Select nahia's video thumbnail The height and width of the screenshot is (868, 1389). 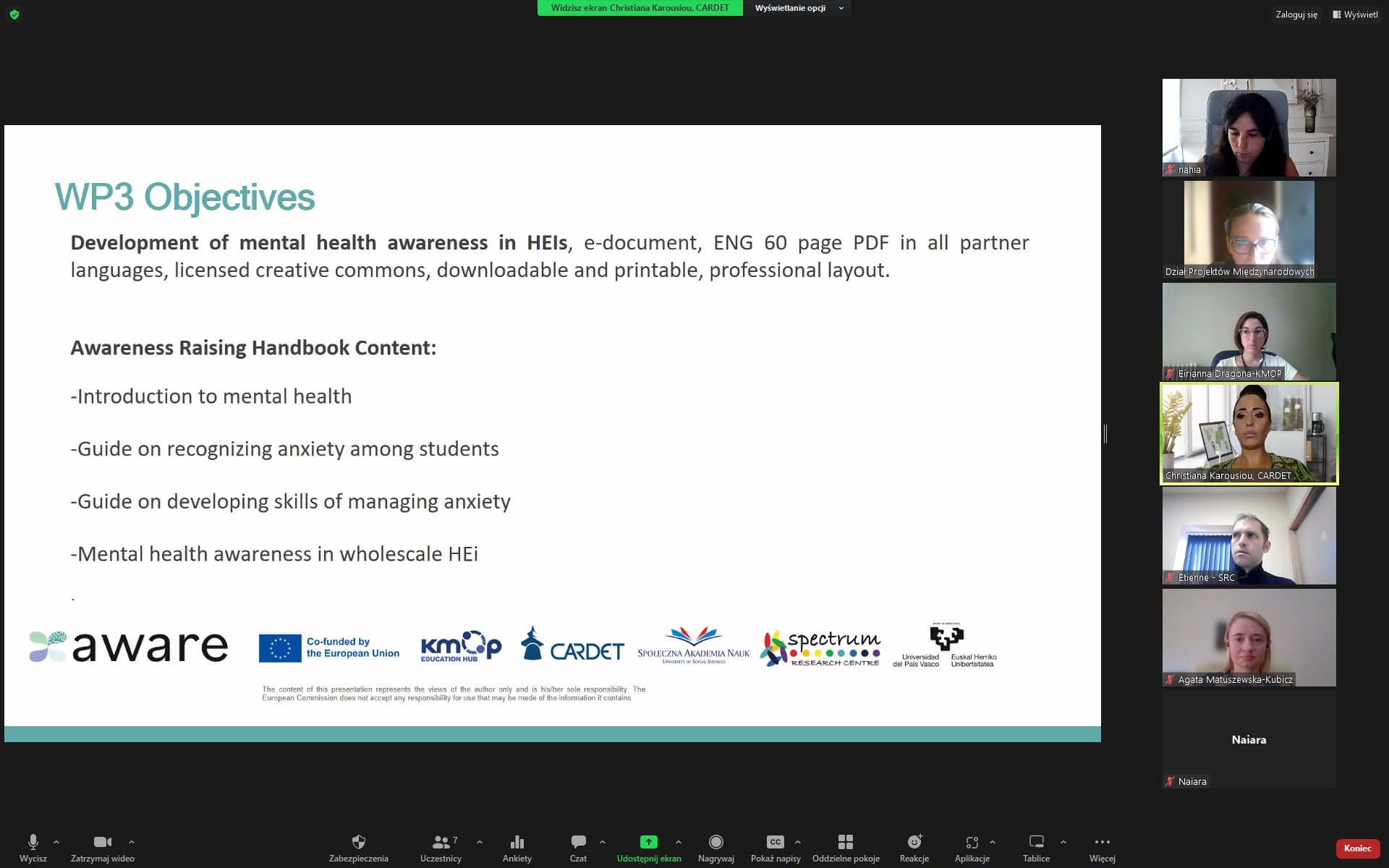pos(1249,127)
